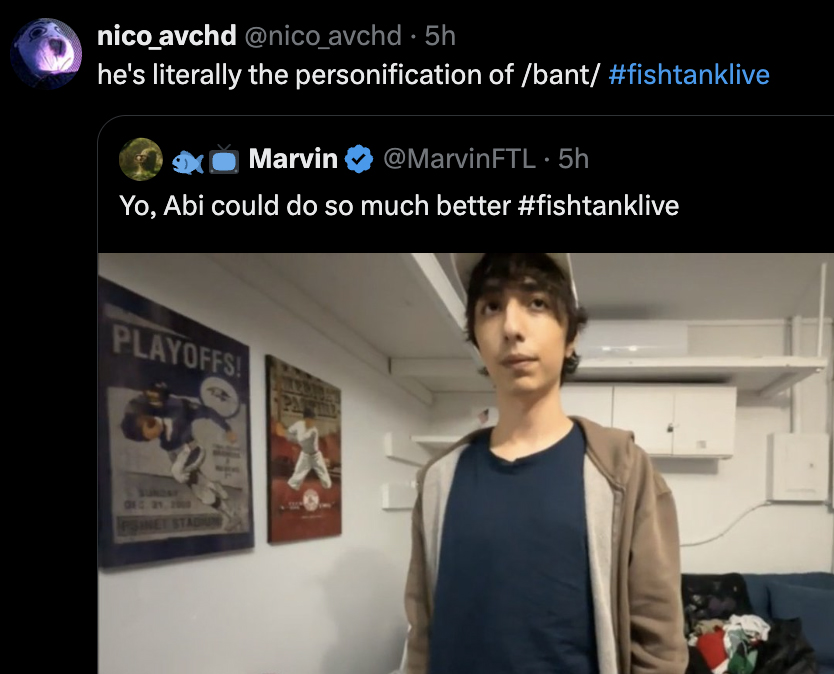This screenshot has width=834, height=674.
Task: Open the blue #fishtanklive hashtag link
Action: (689, 74)
